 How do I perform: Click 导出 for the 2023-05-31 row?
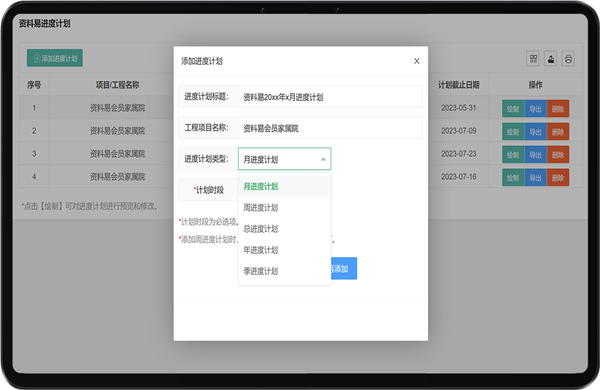535,109
